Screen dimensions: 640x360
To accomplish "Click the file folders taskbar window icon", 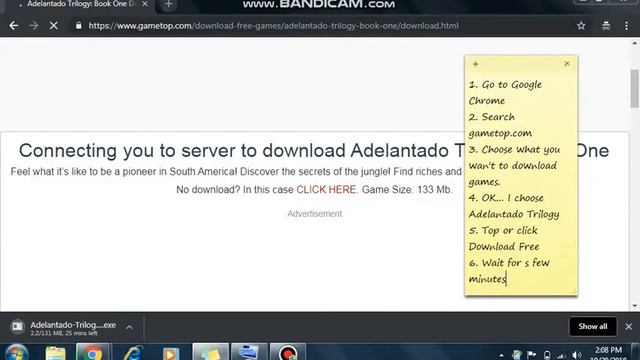I will tap(249, 353).
